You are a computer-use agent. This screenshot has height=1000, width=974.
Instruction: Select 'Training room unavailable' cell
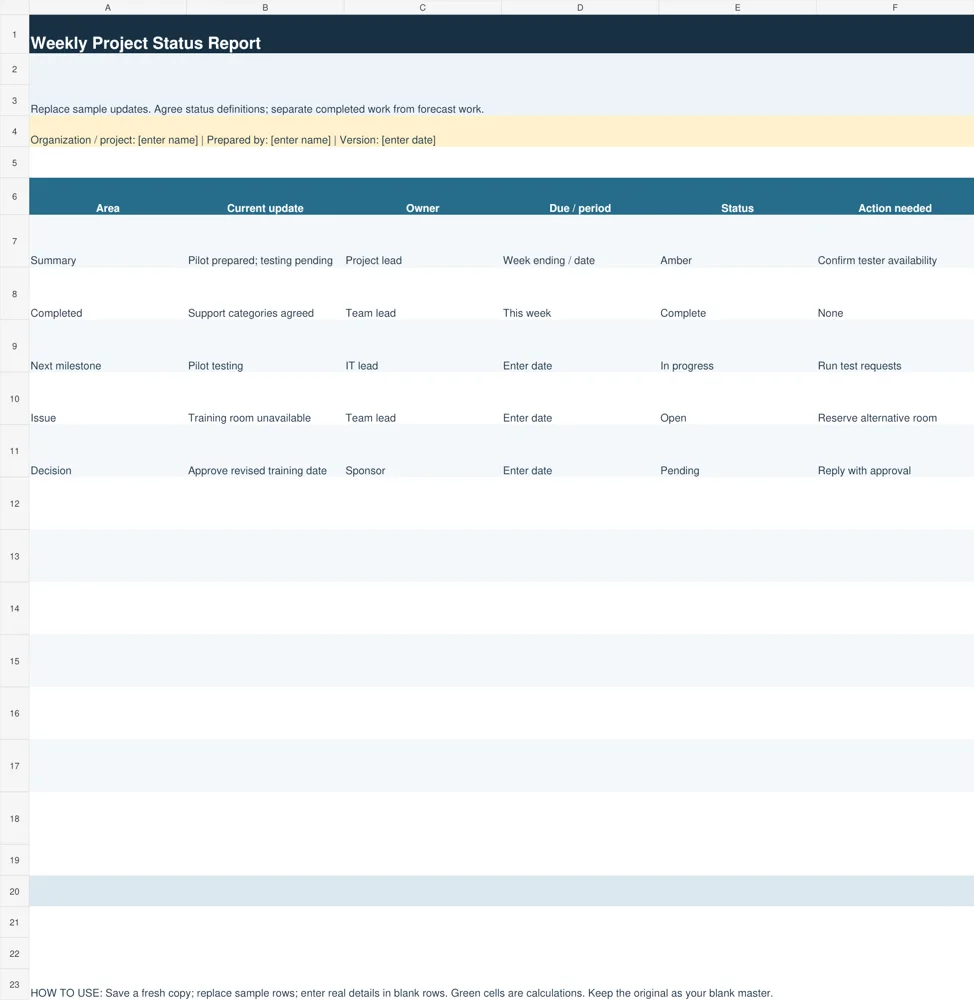[x=265, y=399]
